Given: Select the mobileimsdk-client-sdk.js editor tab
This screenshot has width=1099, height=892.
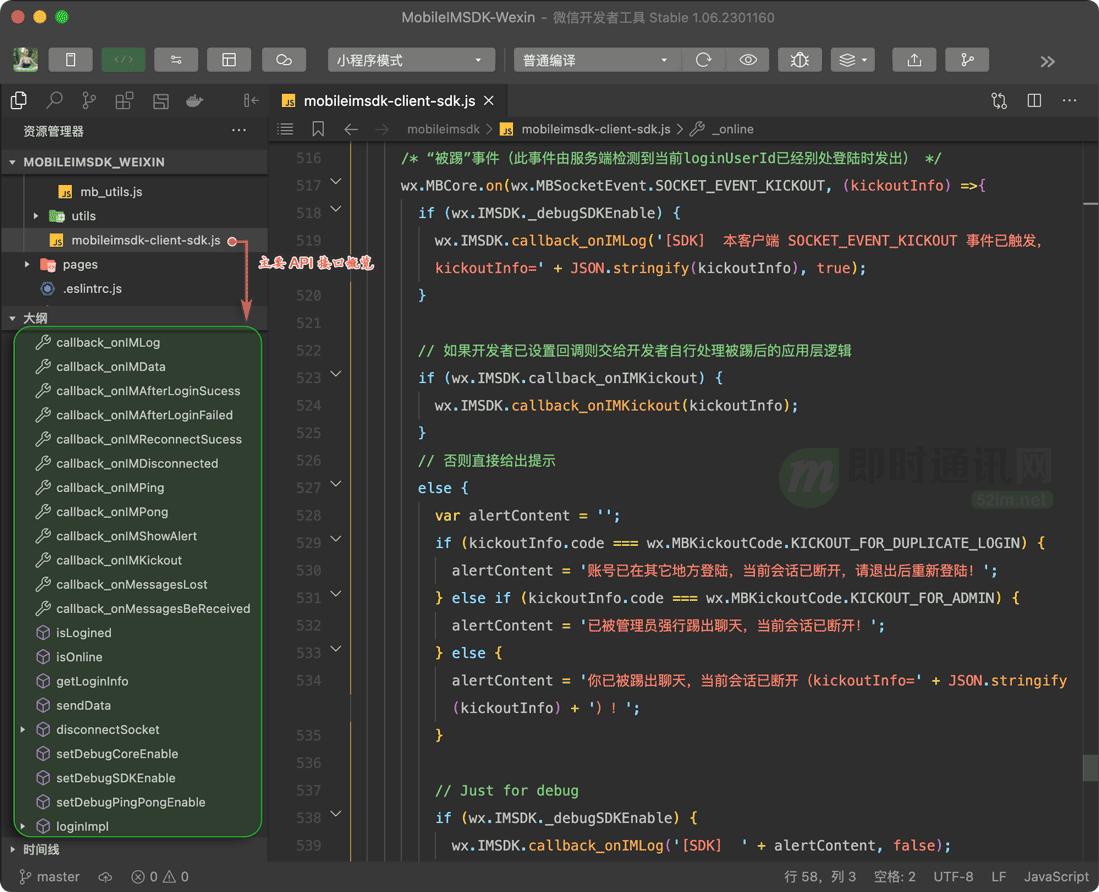Looking at the screenshot, I should click(x=388, y=101).
